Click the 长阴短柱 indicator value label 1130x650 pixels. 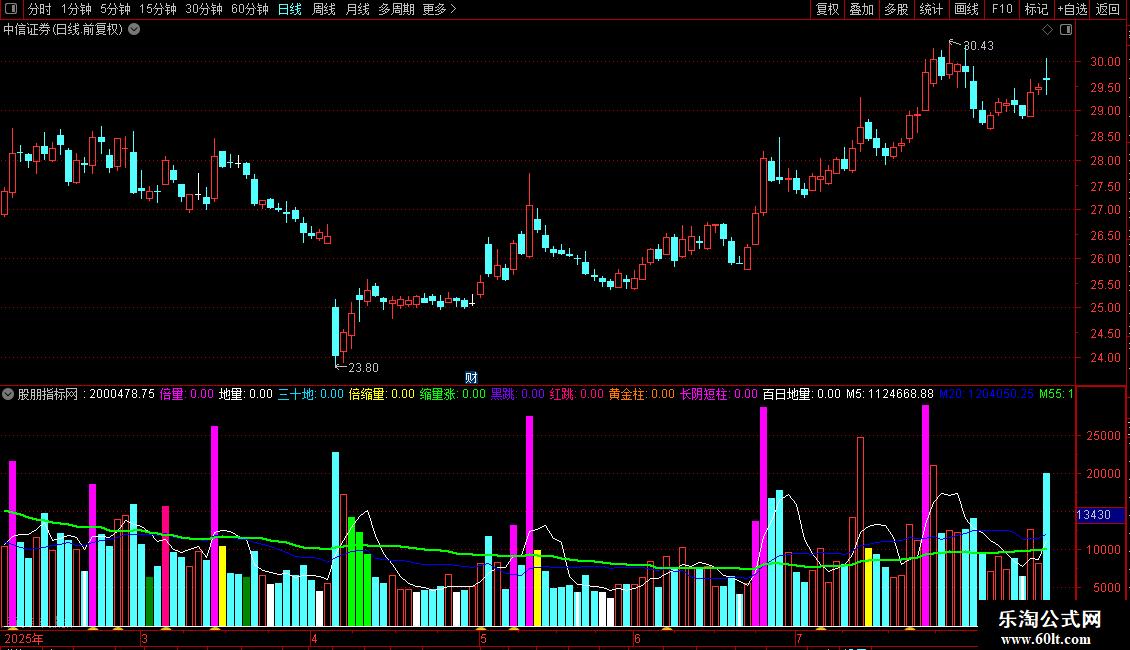point(719,394)
